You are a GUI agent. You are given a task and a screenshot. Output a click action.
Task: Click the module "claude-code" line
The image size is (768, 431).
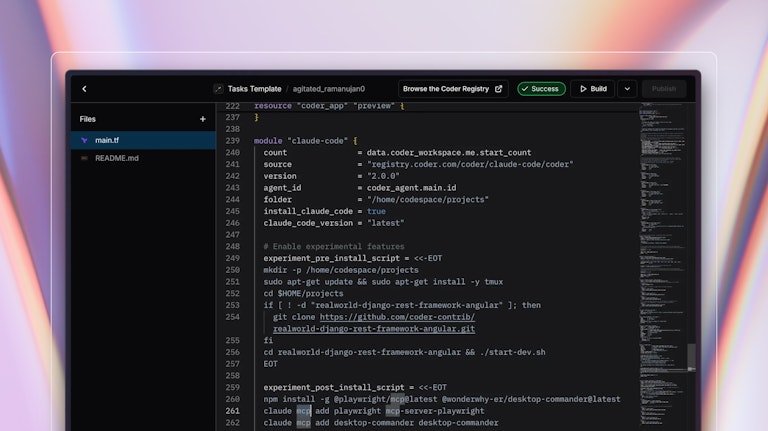[306, 141]
